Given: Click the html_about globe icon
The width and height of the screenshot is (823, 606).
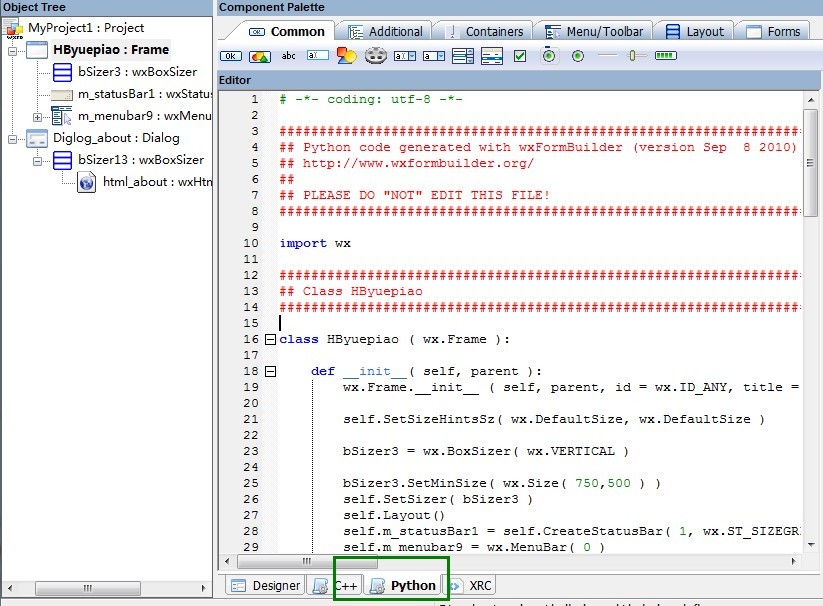Looking at the screenshot, I should pyautogui.click(x=87, y=183).
